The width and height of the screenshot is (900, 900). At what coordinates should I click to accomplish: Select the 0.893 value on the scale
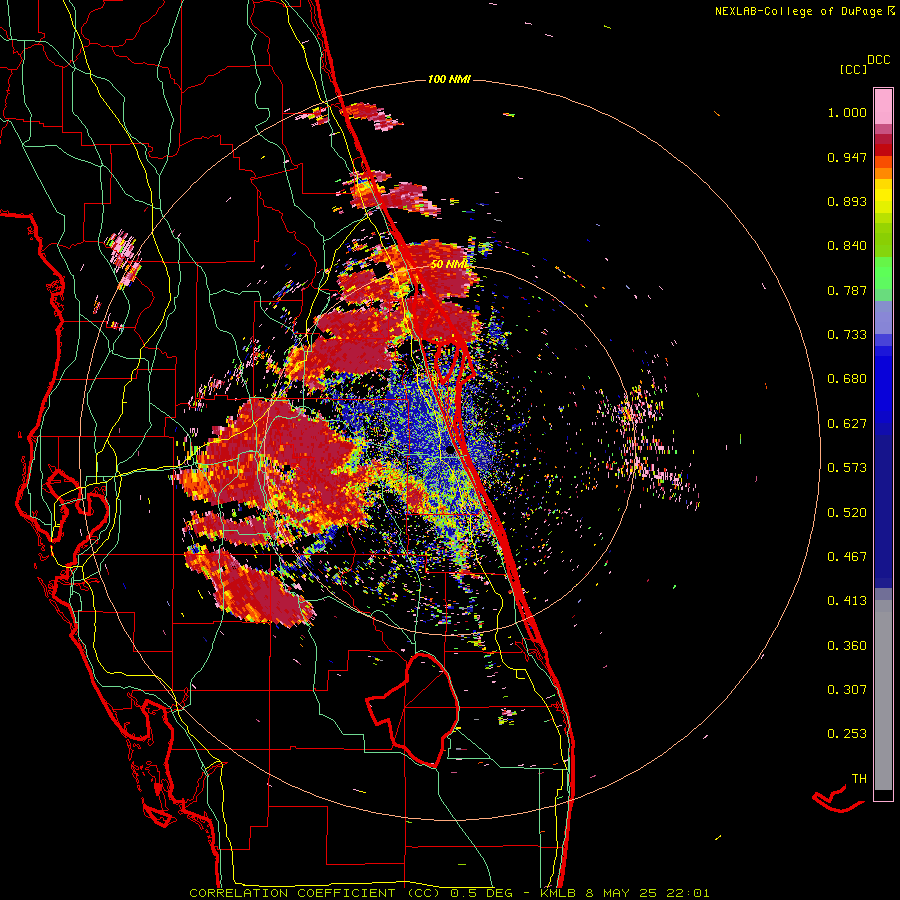point(847,201)
